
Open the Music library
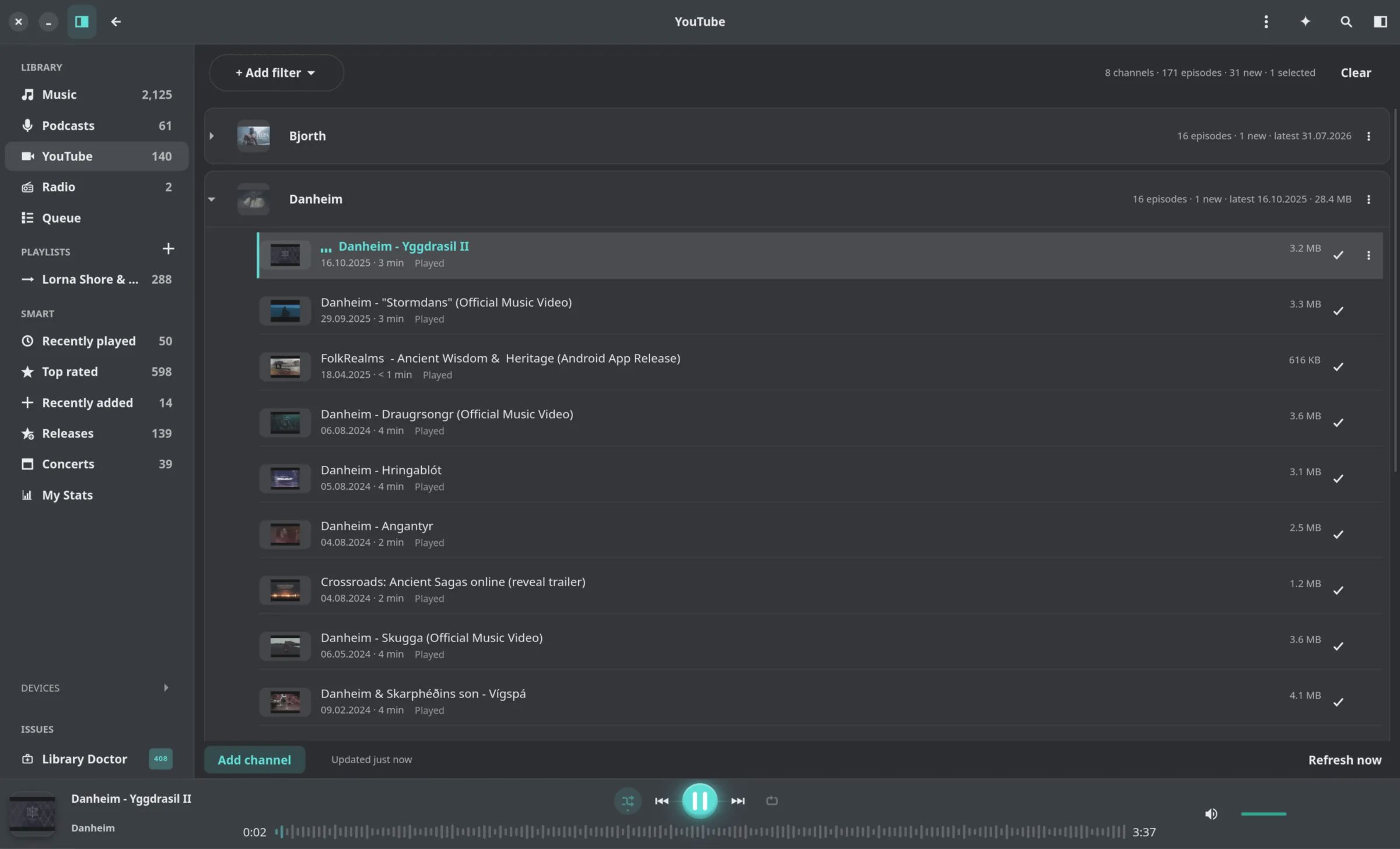point(96,94)
